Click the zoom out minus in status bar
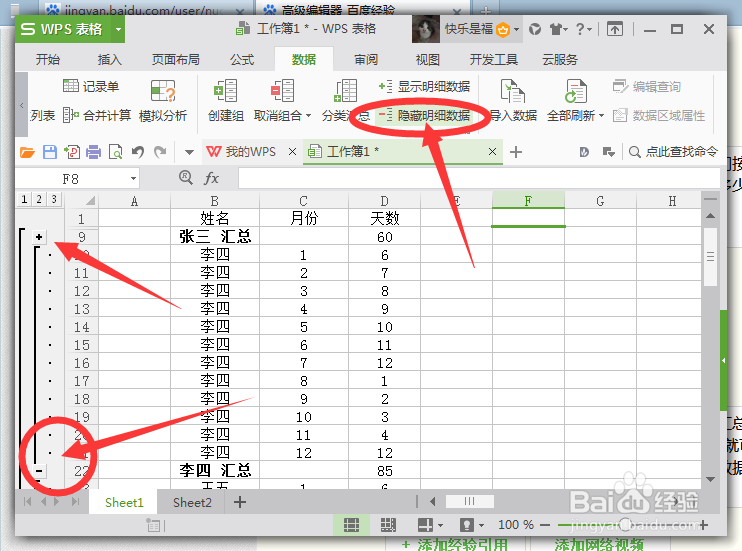Screen dimensions: 742x551 point(545,525)
